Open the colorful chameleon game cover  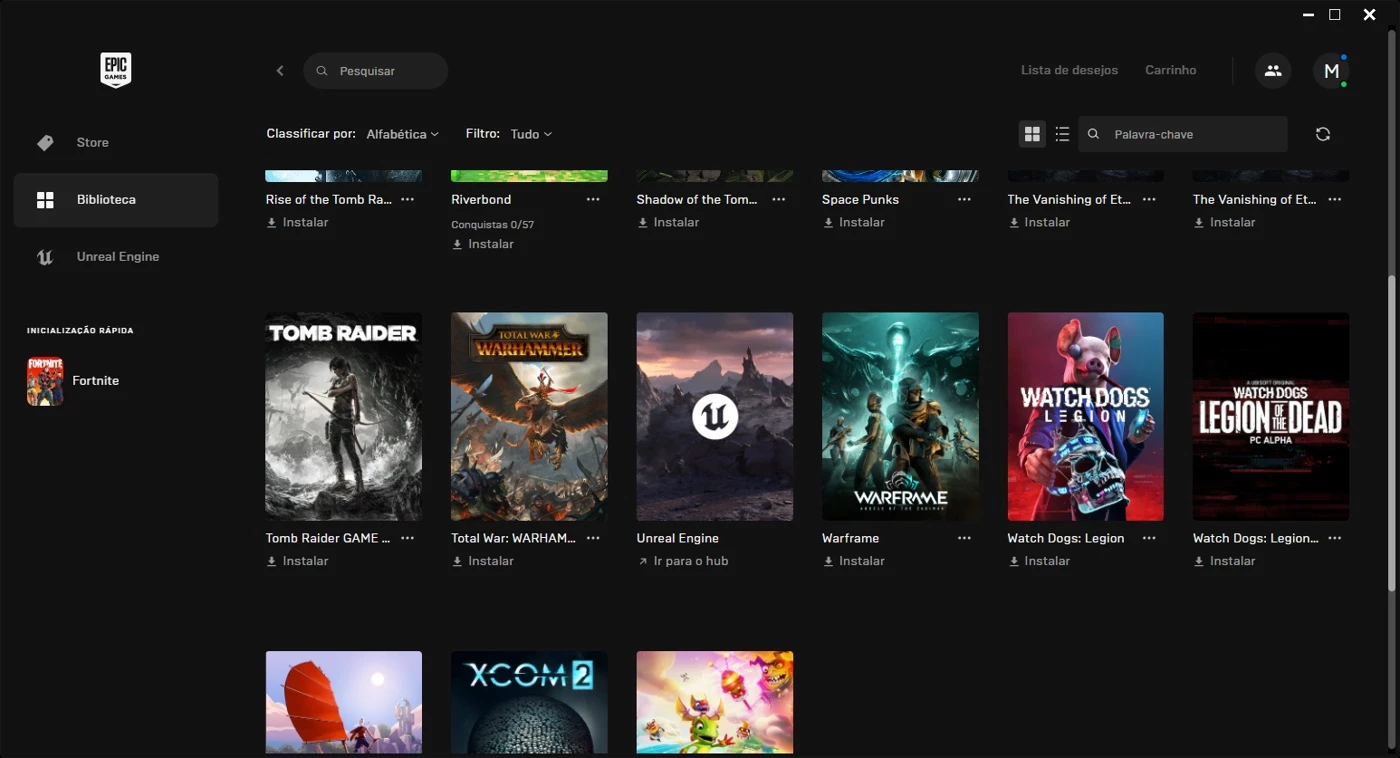[x=715, y=703]
